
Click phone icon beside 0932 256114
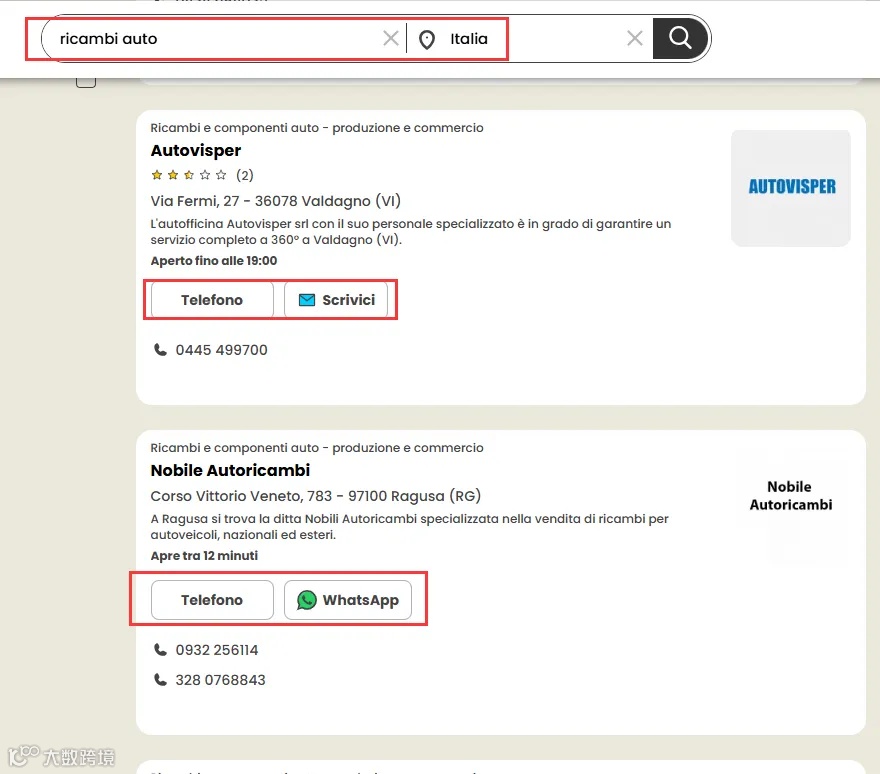pyautogui.click(x=161, y=650)
